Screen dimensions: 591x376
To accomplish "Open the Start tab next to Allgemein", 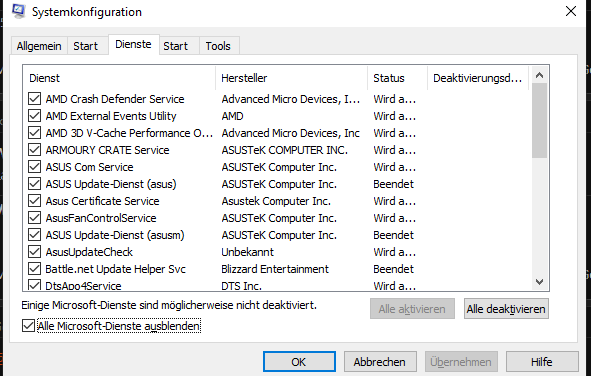I will coord(86,46).
